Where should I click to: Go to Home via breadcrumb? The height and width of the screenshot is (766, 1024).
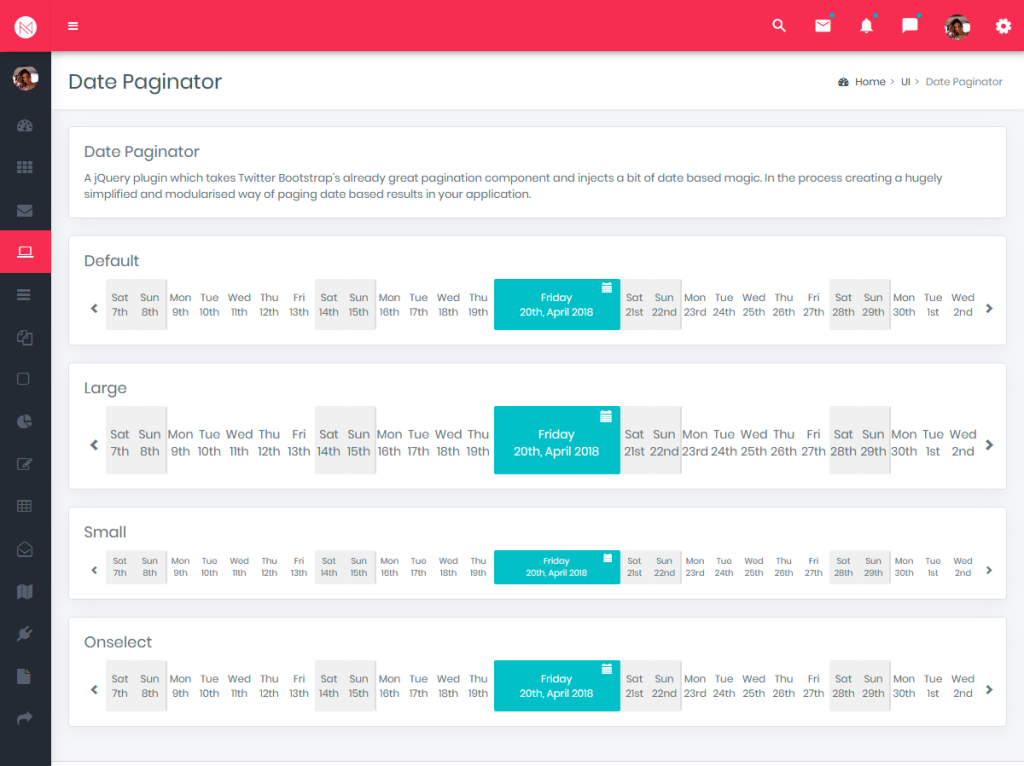tap(870, 82)
